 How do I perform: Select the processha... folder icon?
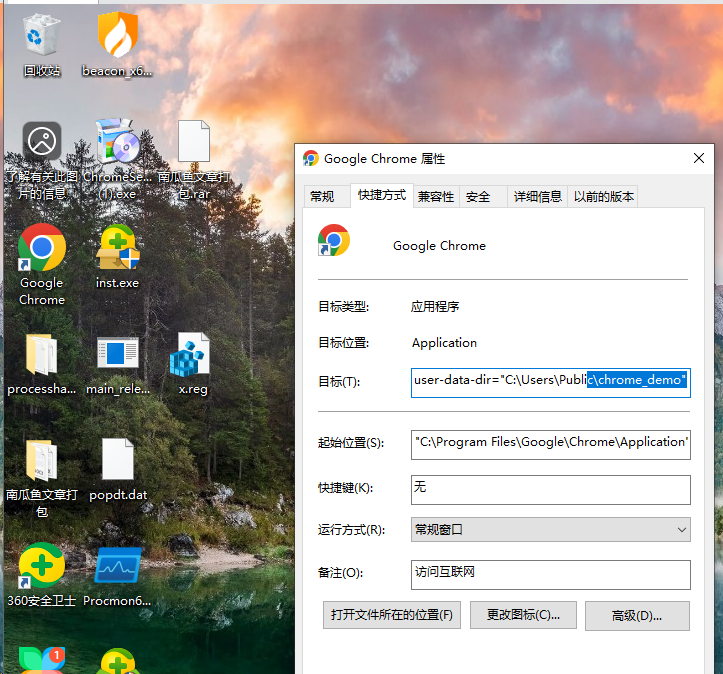point(41,364)
